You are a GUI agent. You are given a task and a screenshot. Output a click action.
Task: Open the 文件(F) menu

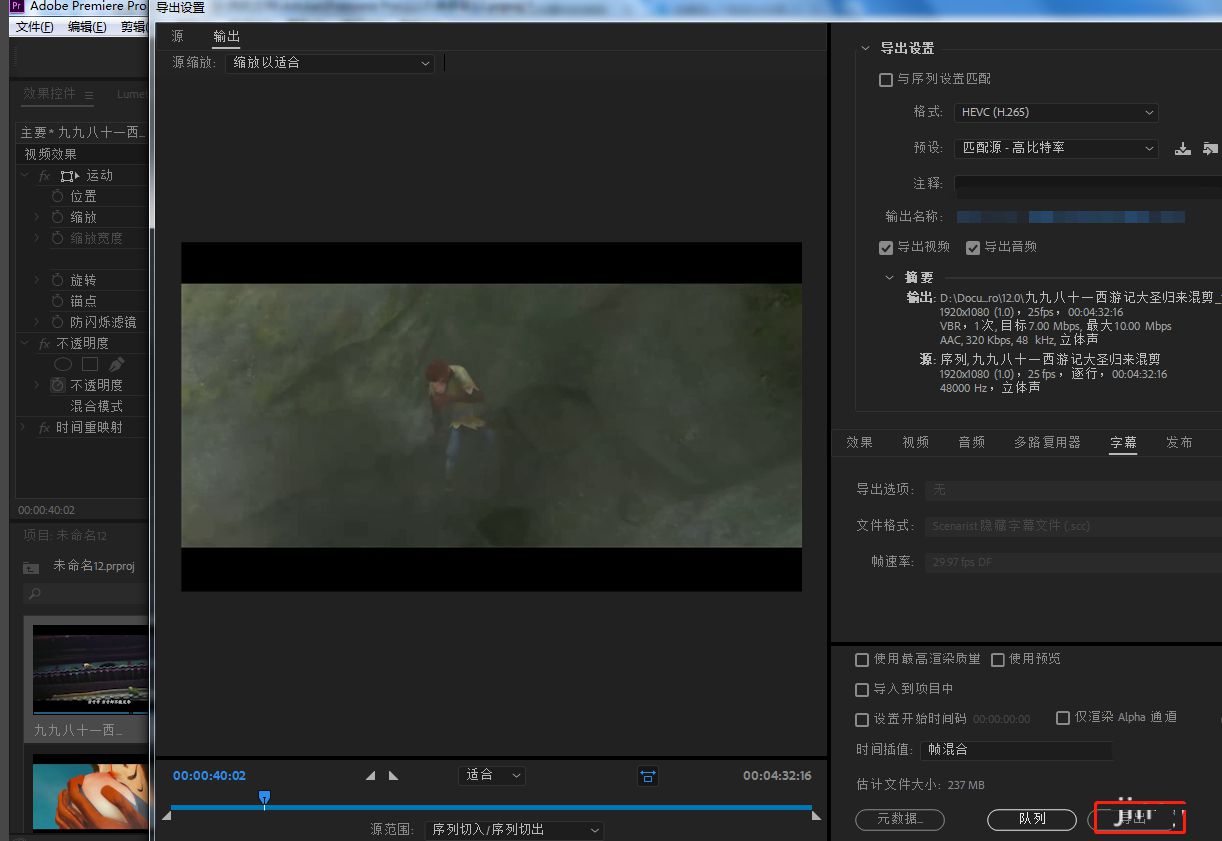click(x=35, y=27)
